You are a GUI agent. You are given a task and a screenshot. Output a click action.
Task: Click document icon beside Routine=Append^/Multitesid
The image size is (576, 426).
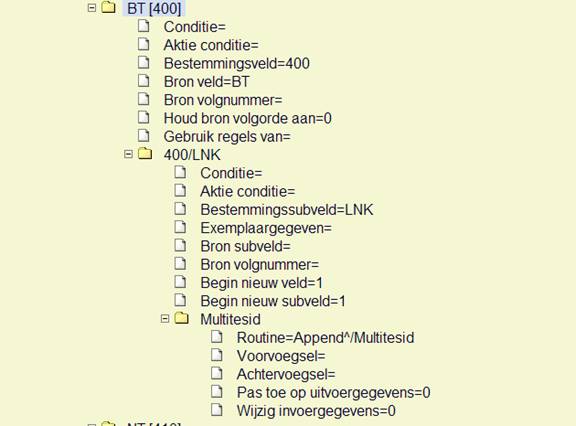217,336
